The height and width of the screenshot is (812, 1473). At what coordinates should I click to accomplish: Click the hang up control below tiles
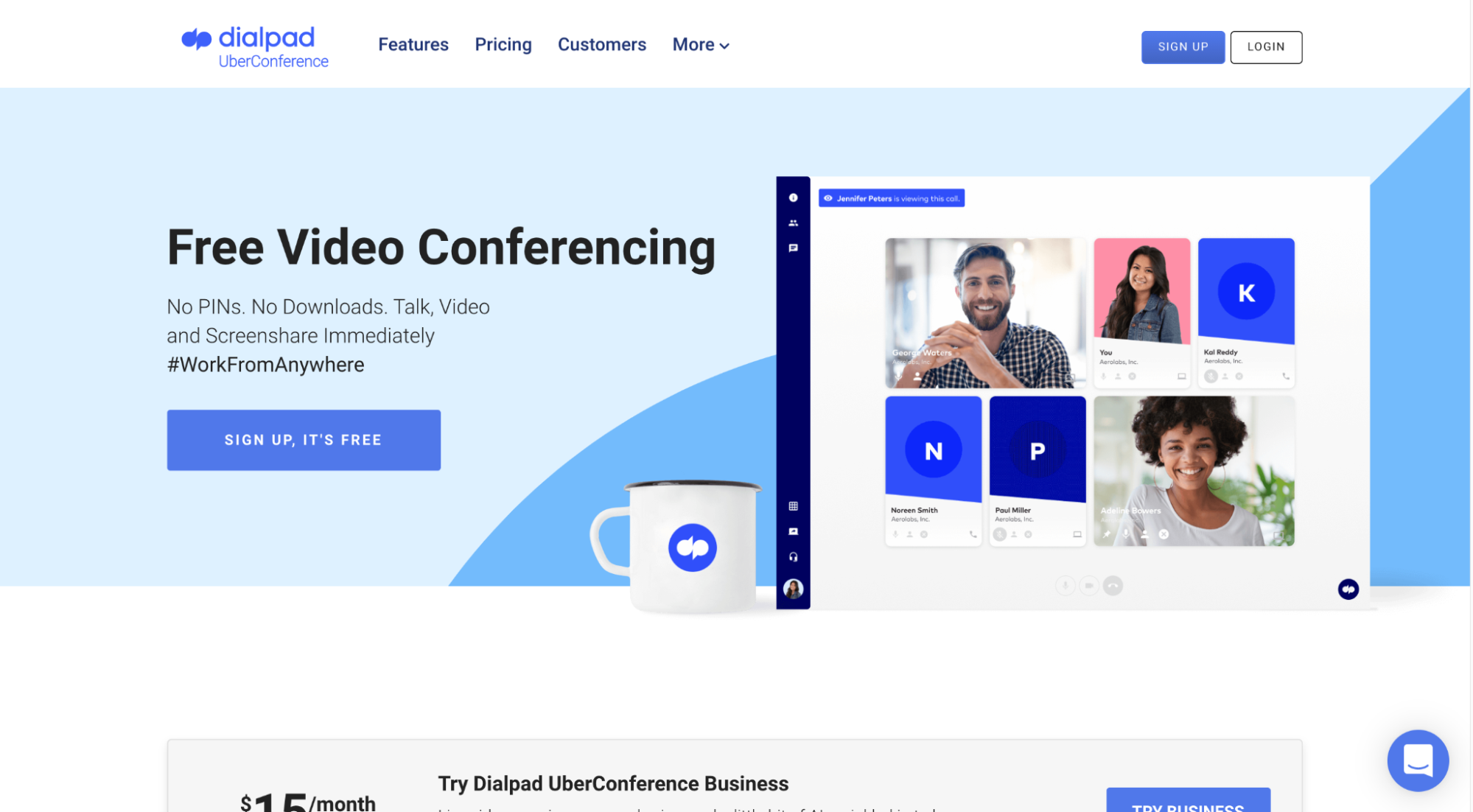coord(1113,586)
